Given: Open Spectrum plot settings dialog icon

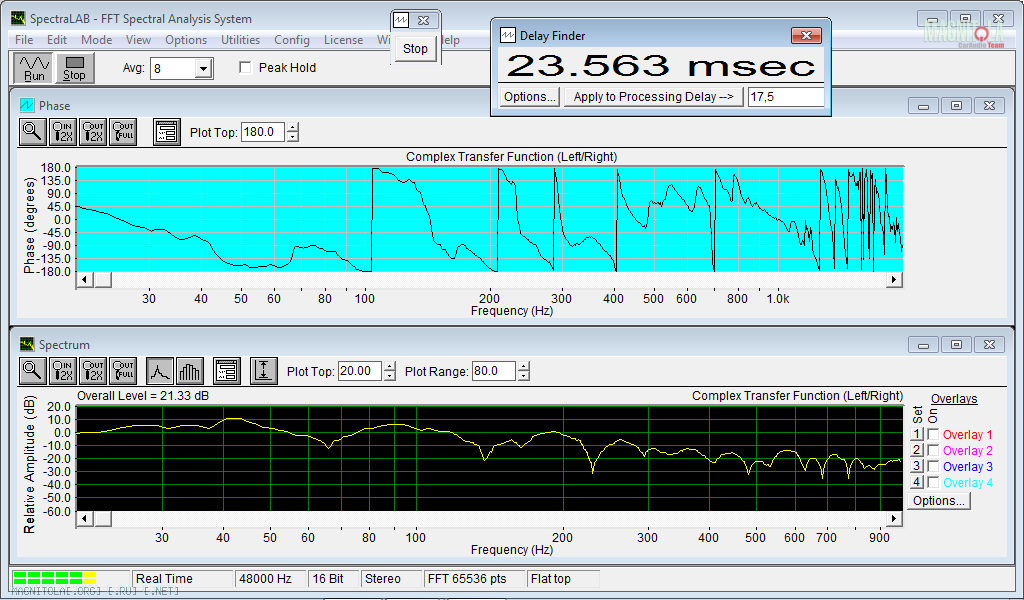Looking at the screenshot, I should (x=226, y=371).
